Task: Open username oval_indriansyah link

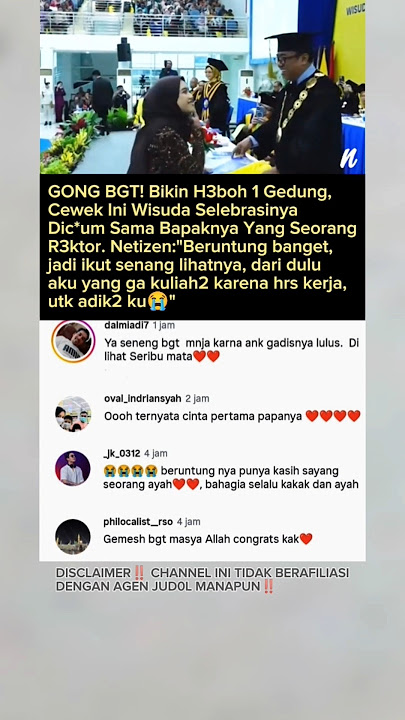Action: 143,399
